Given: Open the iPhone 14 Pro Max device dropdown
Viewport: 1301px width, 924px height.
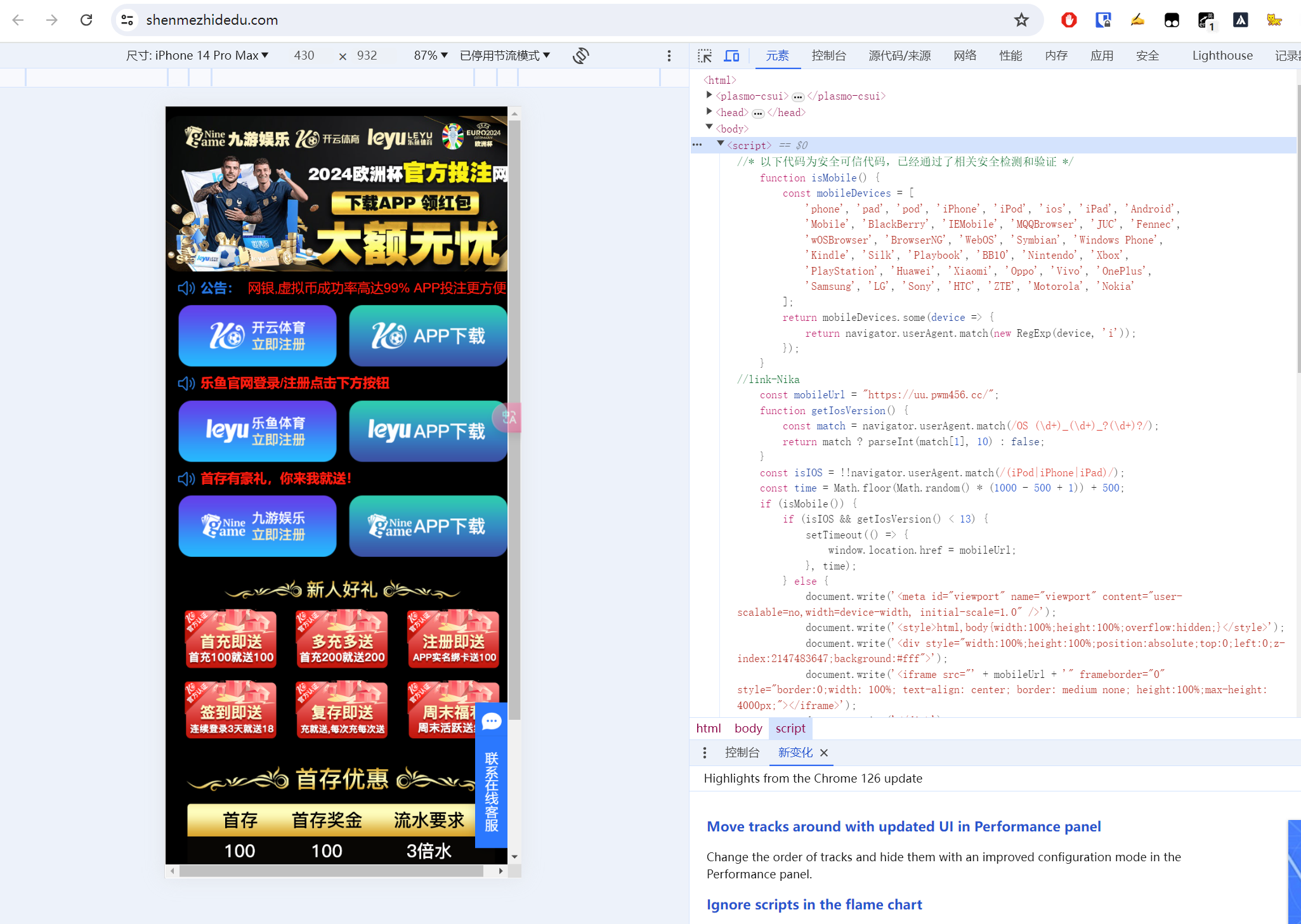Looking at the screenshot, I should [x=197, y=56].
